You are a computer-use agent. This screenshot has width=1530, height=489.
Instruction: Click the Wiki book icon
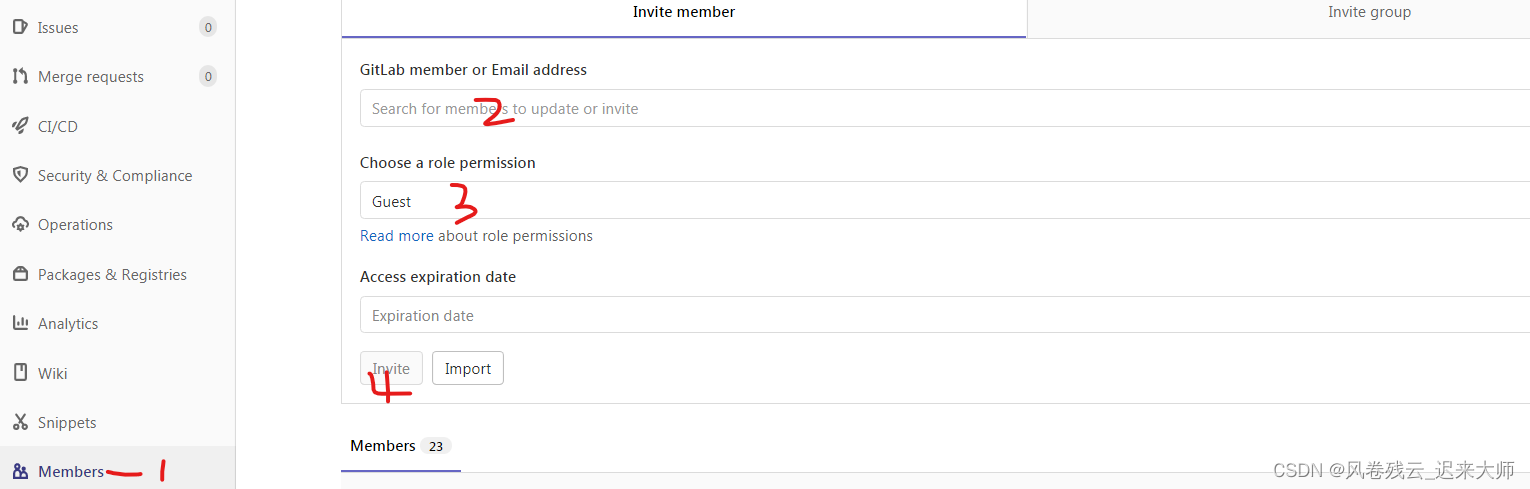coord(20,373)
